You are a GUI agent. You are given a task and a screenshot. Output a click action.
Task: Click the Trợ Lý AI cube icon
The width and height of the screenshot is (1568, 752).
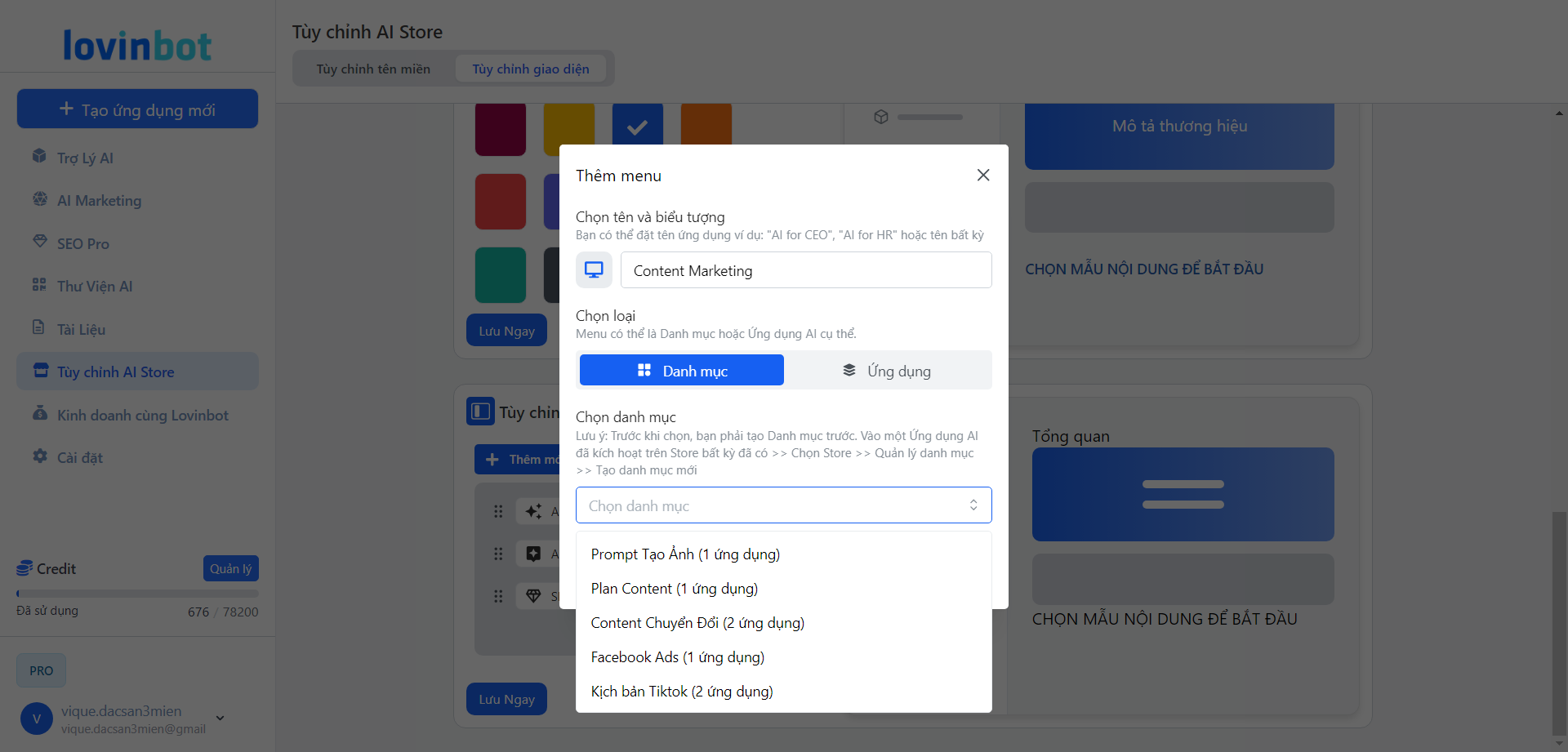coord(39,156)
